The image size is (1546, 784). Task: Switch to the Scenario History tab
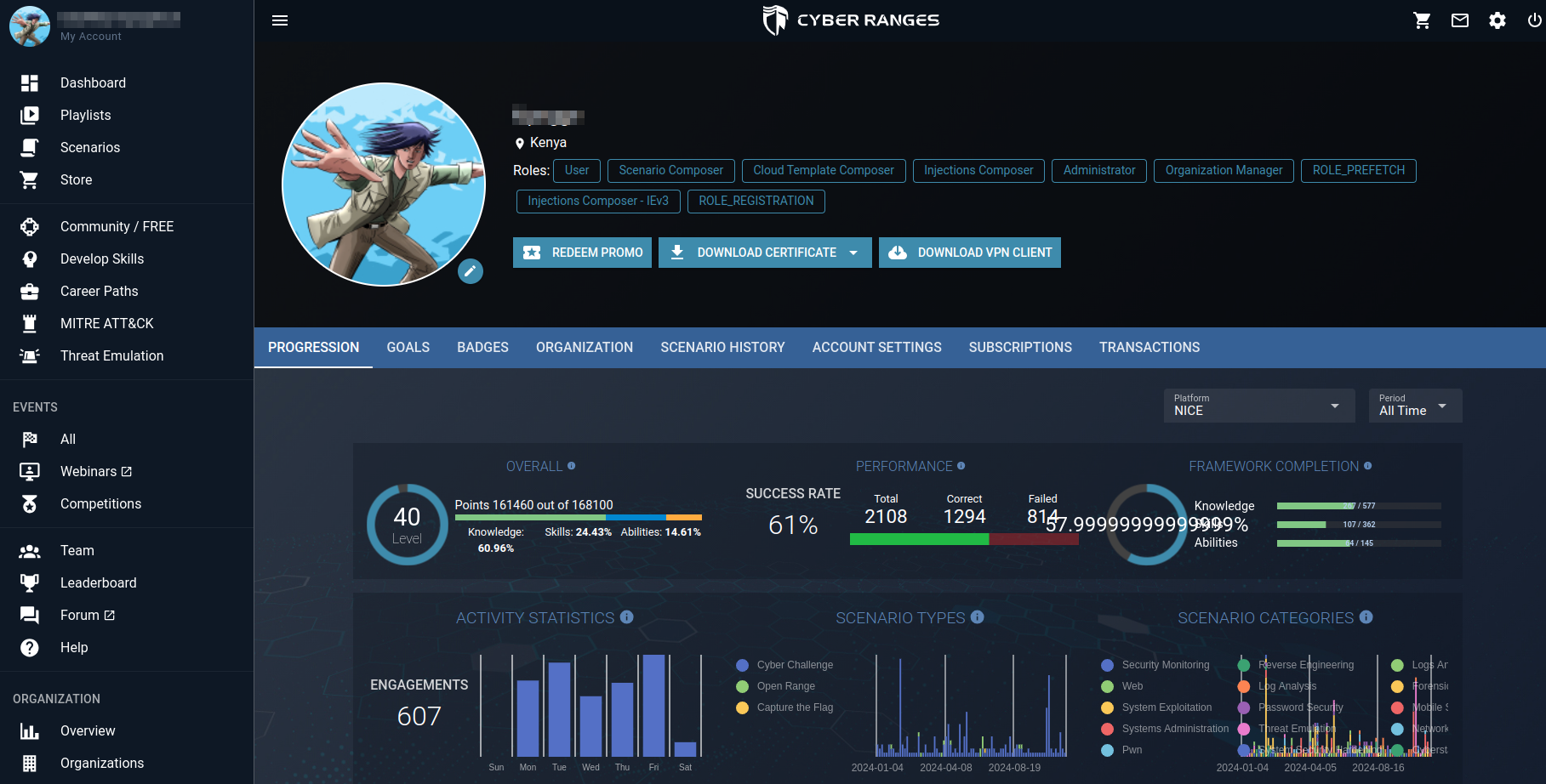tap(722, 347)
